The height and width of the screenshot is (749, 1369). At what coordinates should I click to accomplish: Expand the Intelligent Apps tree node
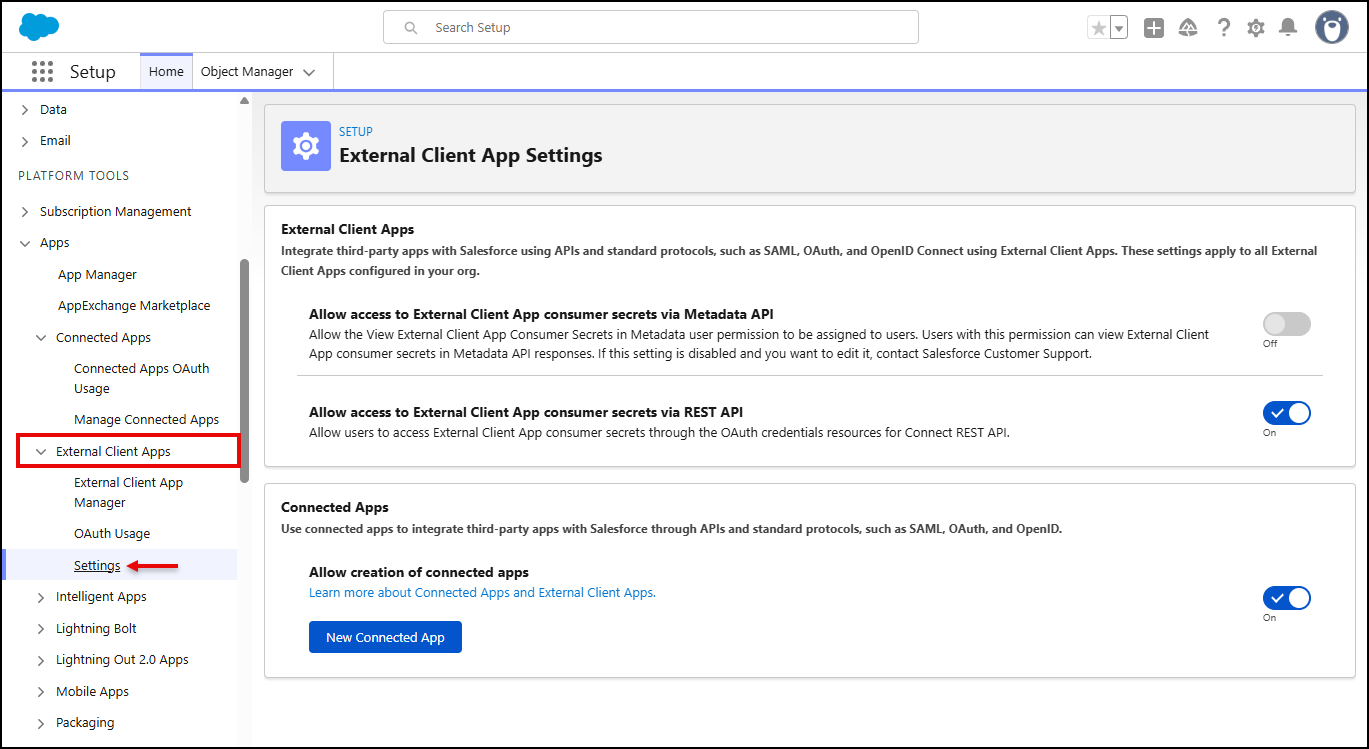[x=41, y=597]
